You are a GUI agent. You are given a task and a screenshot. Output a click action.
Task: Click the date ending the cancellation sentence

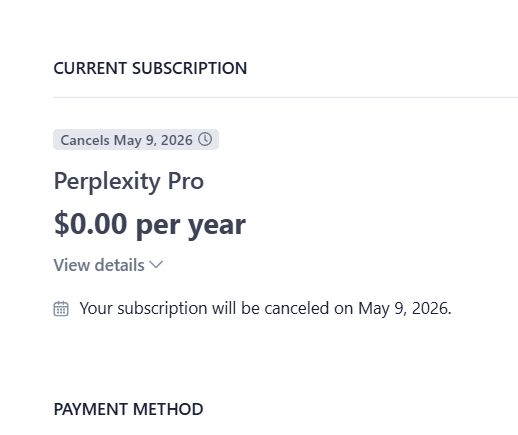[405, 308]
